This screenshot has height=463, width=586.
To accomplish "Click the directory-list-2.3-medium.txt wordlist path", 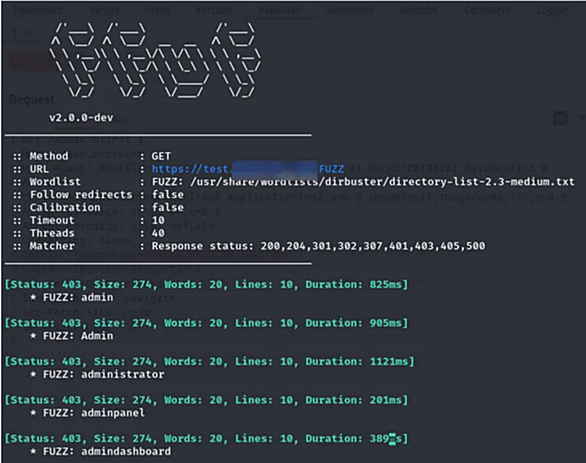I will (382, 182).
